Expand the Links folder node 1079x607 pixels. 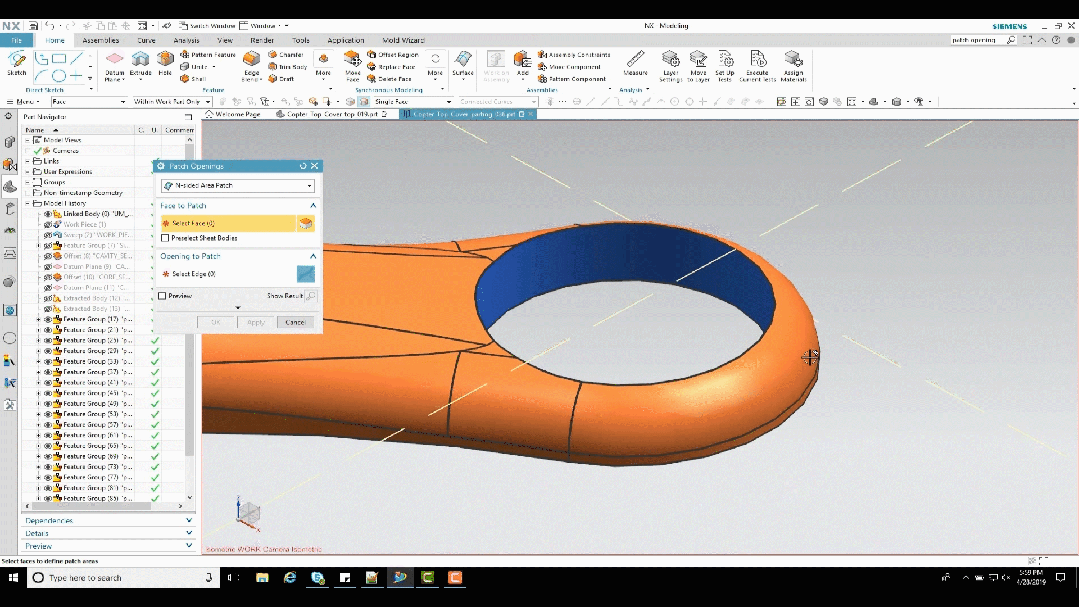[x=28, y=161]
